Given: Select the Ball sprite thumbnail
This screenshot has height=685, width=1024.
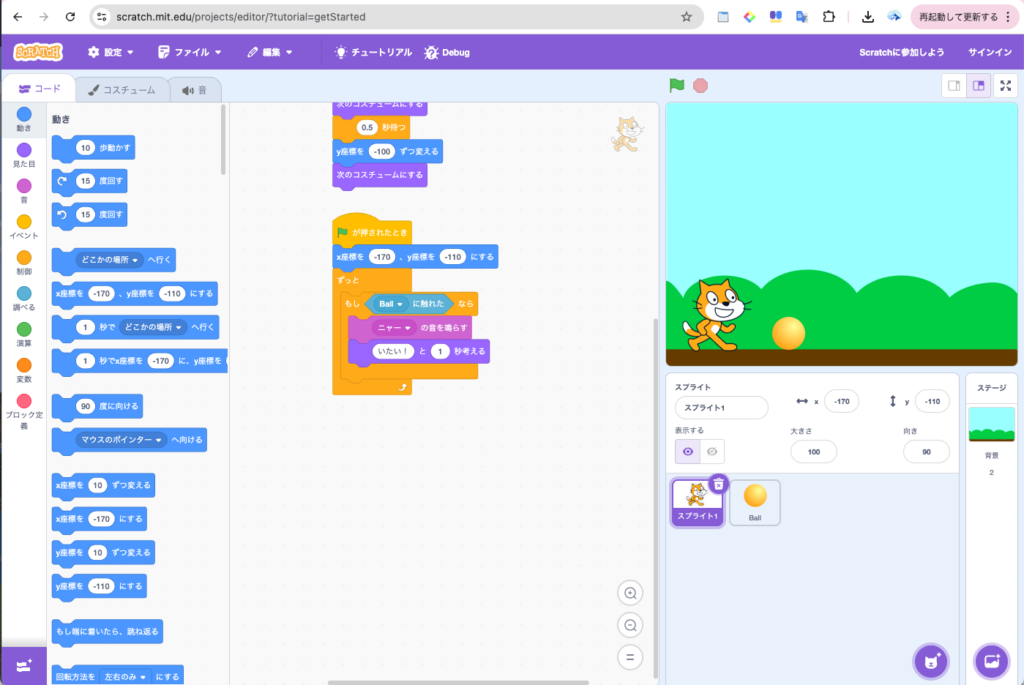Looking at the screenshot, I should point(755,502).
